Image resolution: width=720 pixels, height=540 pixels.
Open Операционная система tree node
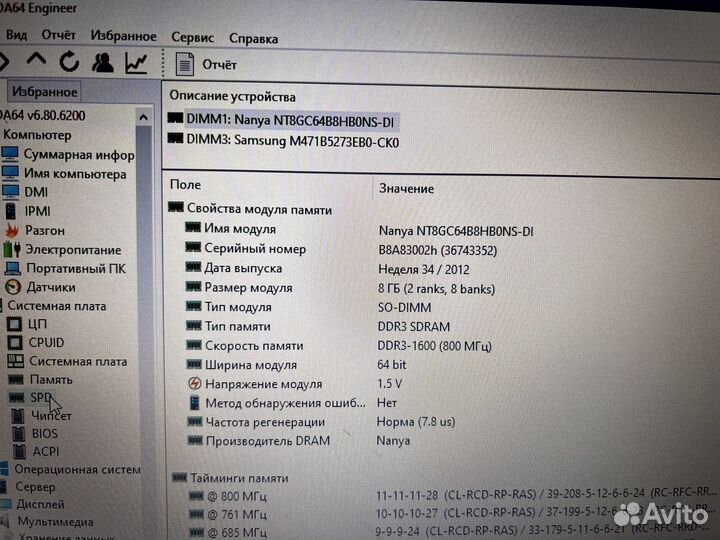(x=77, y=469)
